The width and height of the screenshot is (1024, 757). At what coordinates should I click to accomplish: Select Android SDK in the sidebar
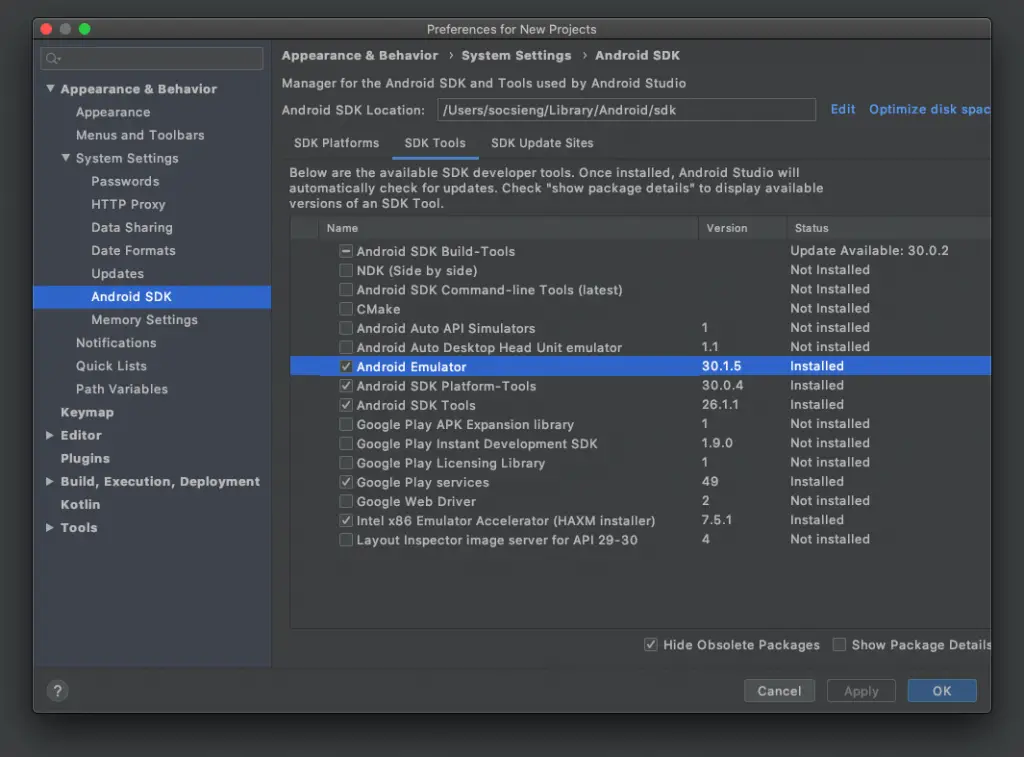[x=152, y=297]
